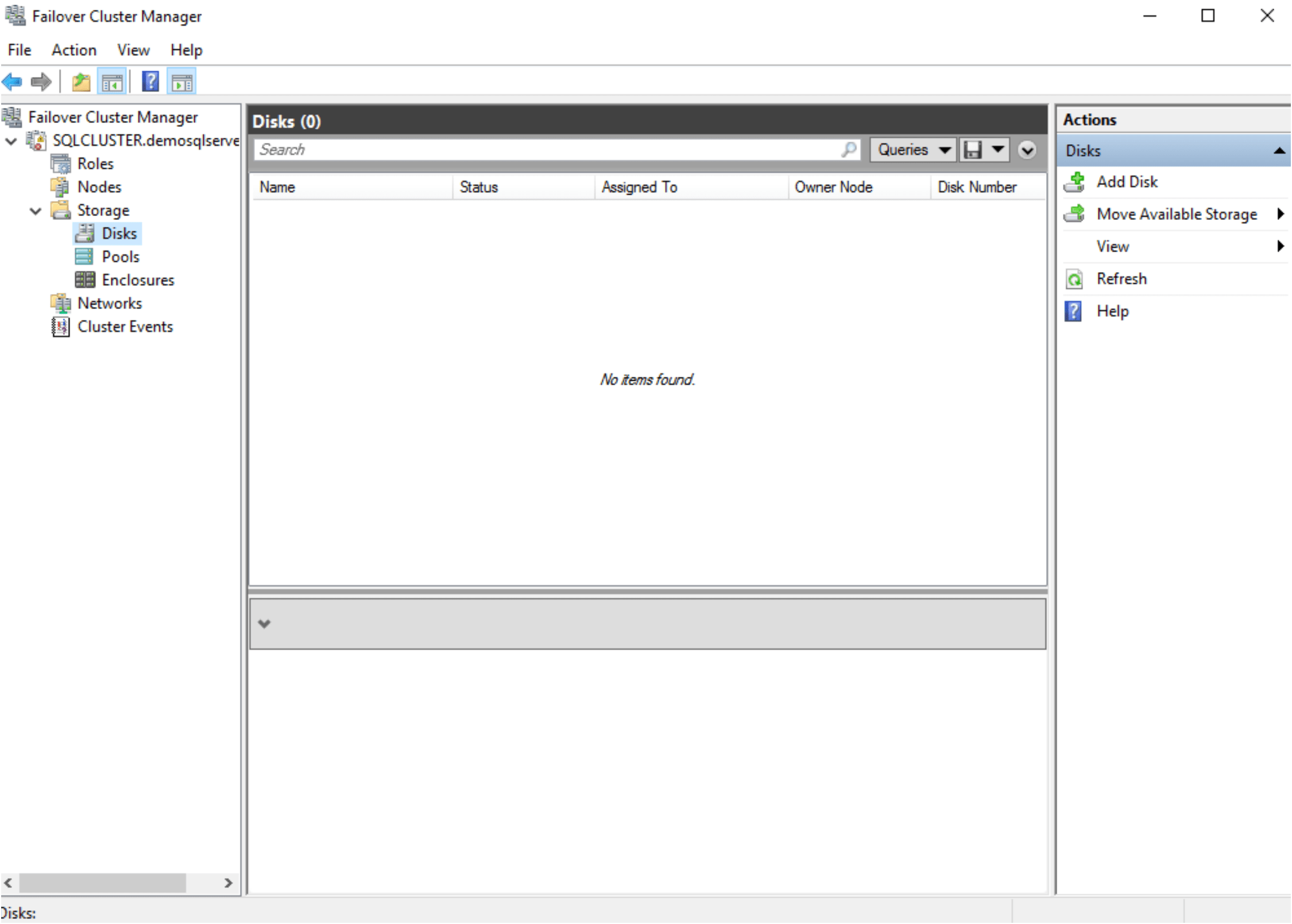Click the Add Disk action
This screenshot has width=1292, height=924.
pos(1127,181)
